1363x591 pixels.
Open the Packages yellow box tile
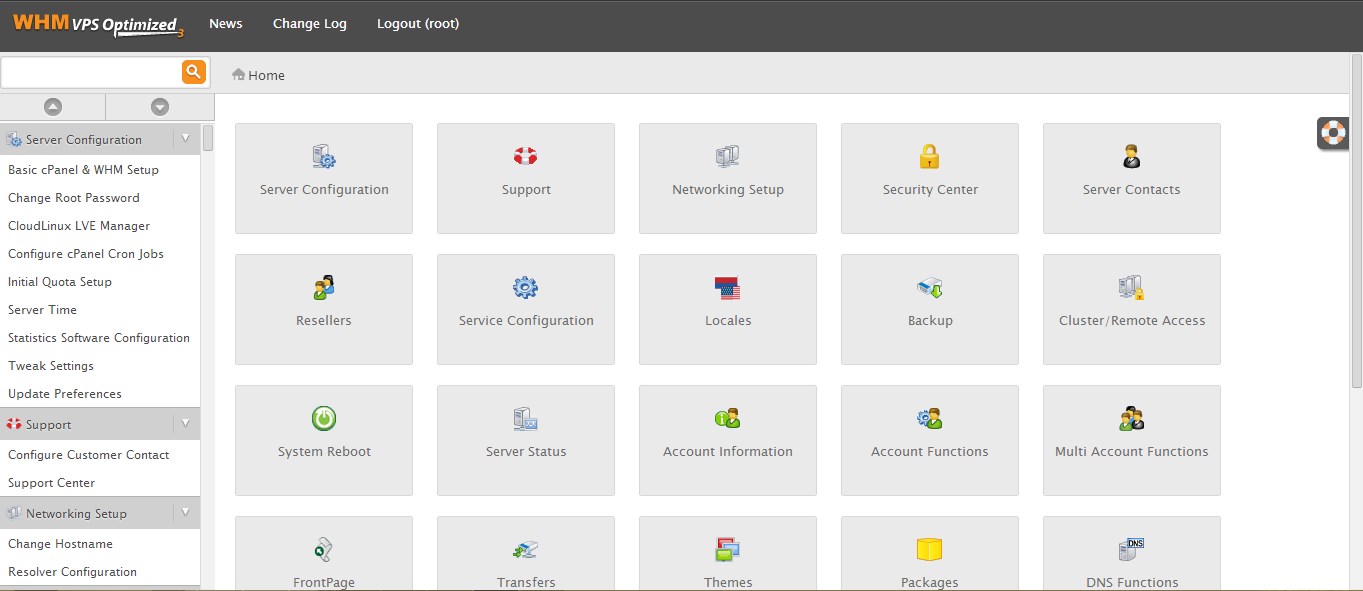click(930, 553)
